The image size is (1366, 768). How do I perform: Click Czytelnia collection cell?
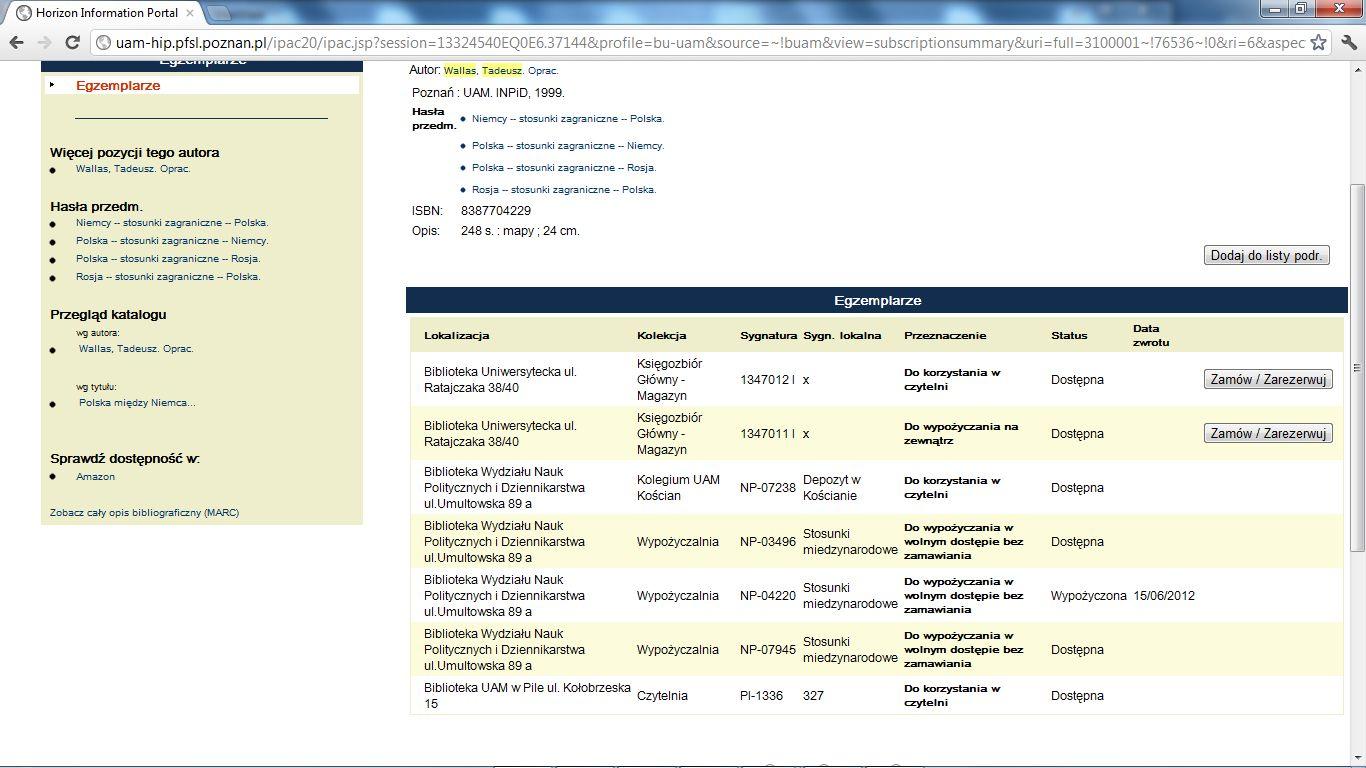pos(662,696)
